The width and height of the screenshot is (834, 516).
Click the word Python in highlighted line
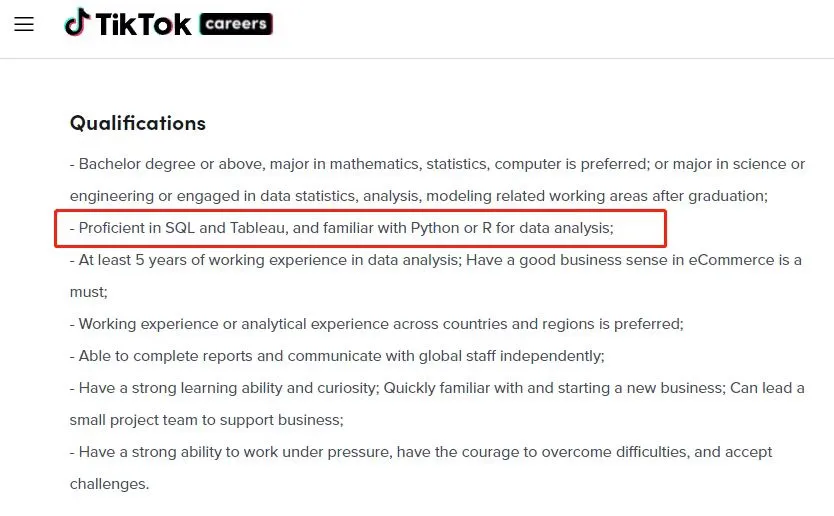click(435, 228)
